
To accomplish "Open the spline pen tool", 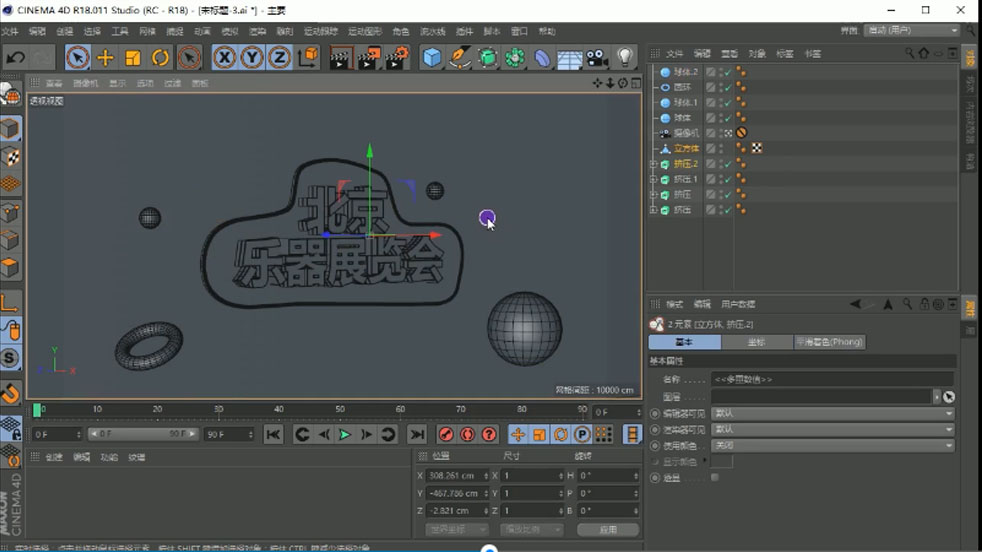I will pos(459,58).
